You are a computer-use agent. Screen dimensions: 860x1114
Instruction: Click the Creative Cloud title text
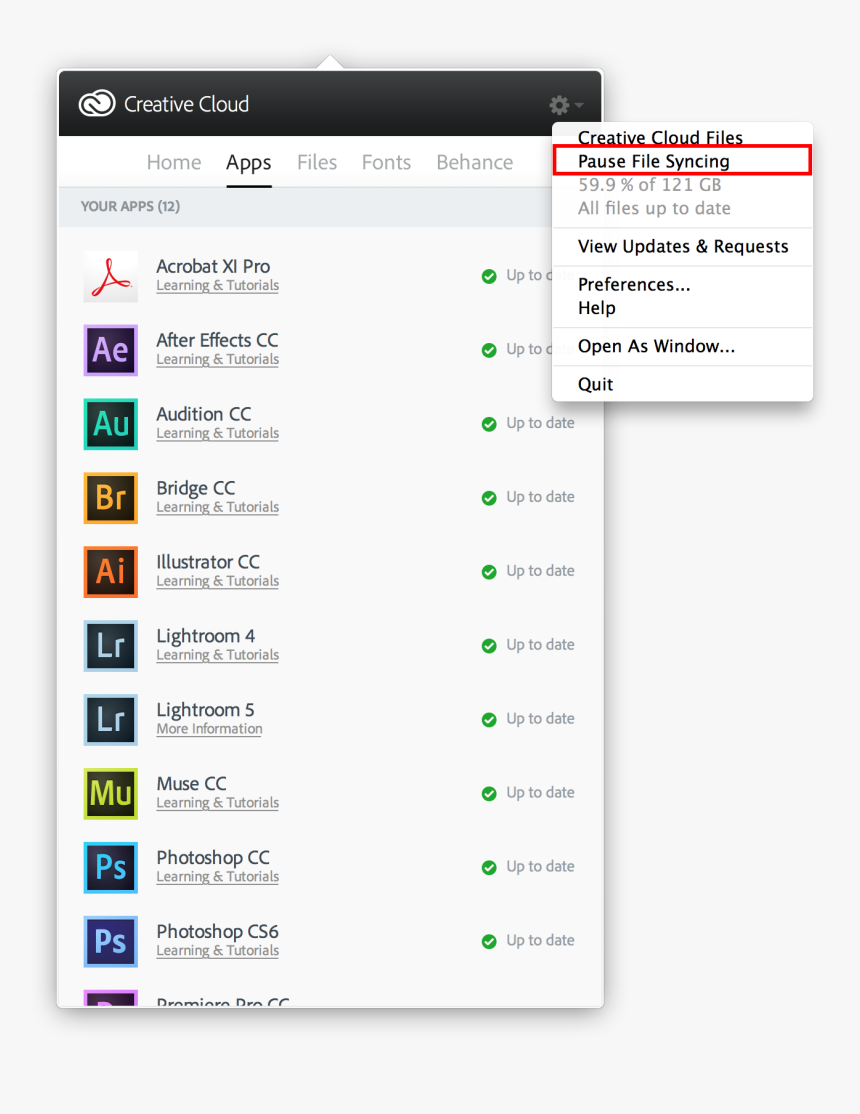tap(186, 104)
